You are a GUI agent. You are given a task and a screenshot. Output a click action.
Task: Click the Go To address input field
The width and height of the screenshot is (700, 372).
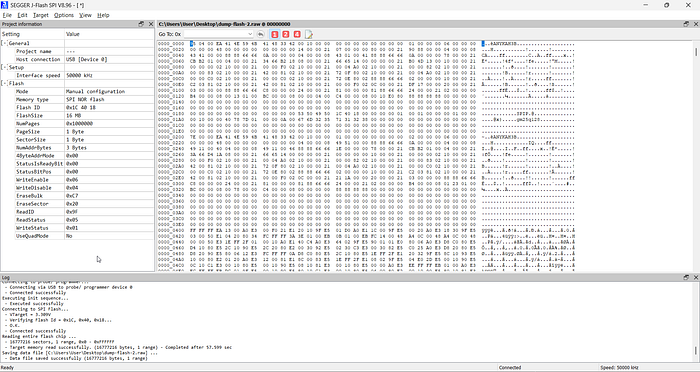pyautogui.click(x=215, y=34)
